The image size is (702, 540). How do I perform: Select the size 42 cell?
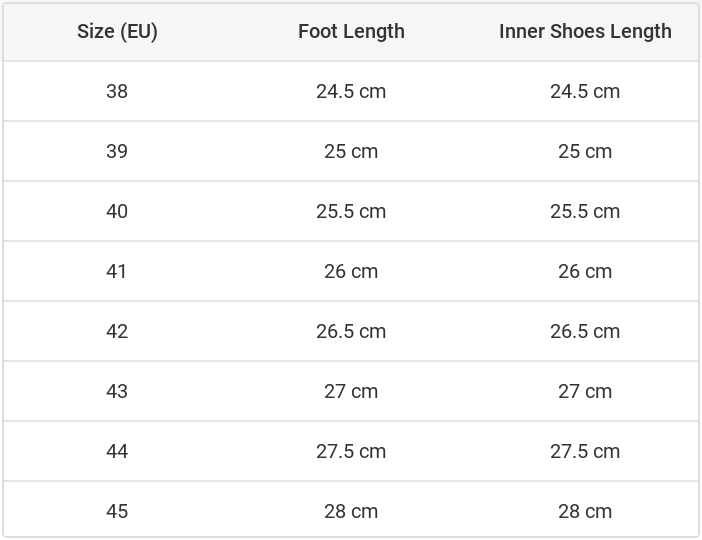pos(117,331)
